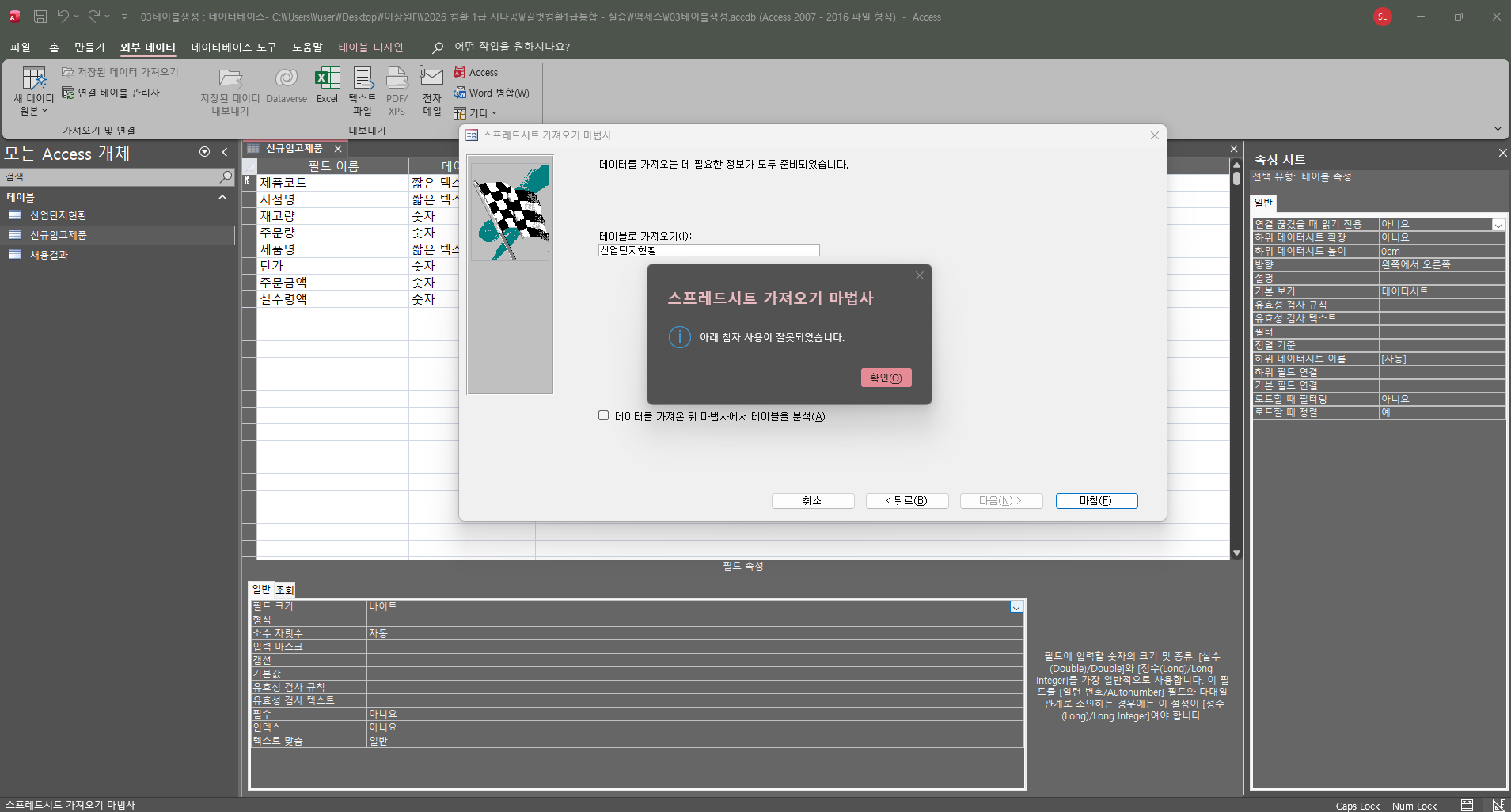The width and height of the screenshot is (1511, 812).
Task: Click the 테이블로 가져오기 name field
Action: click(708, 250)
